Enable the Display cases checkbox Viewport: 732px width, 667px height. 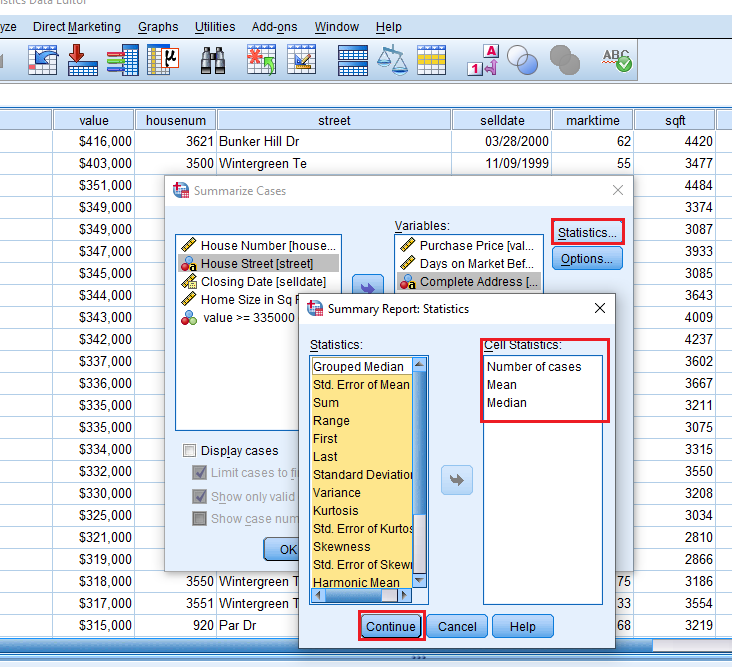click(189, 451)
